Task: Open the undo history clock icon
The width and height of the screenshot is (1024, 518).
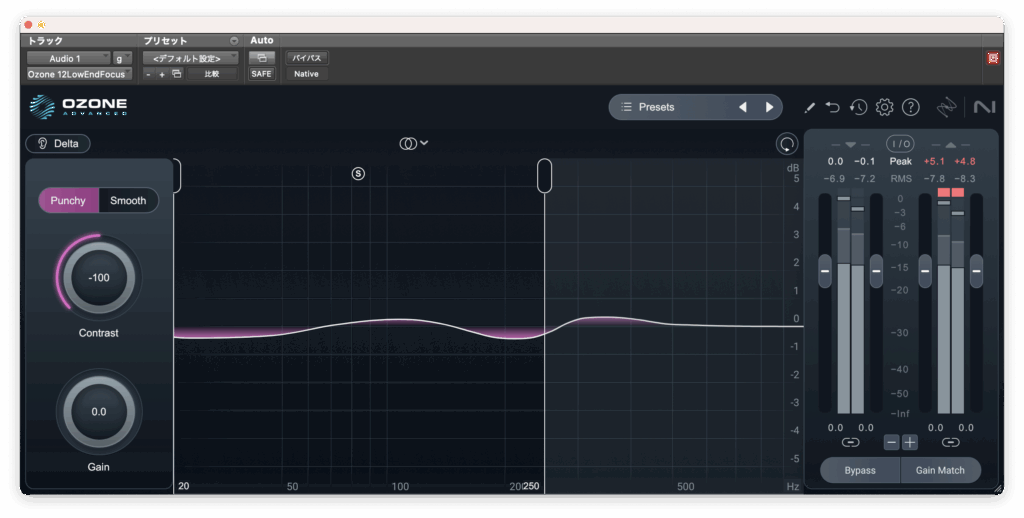Action: click(858, 107)
